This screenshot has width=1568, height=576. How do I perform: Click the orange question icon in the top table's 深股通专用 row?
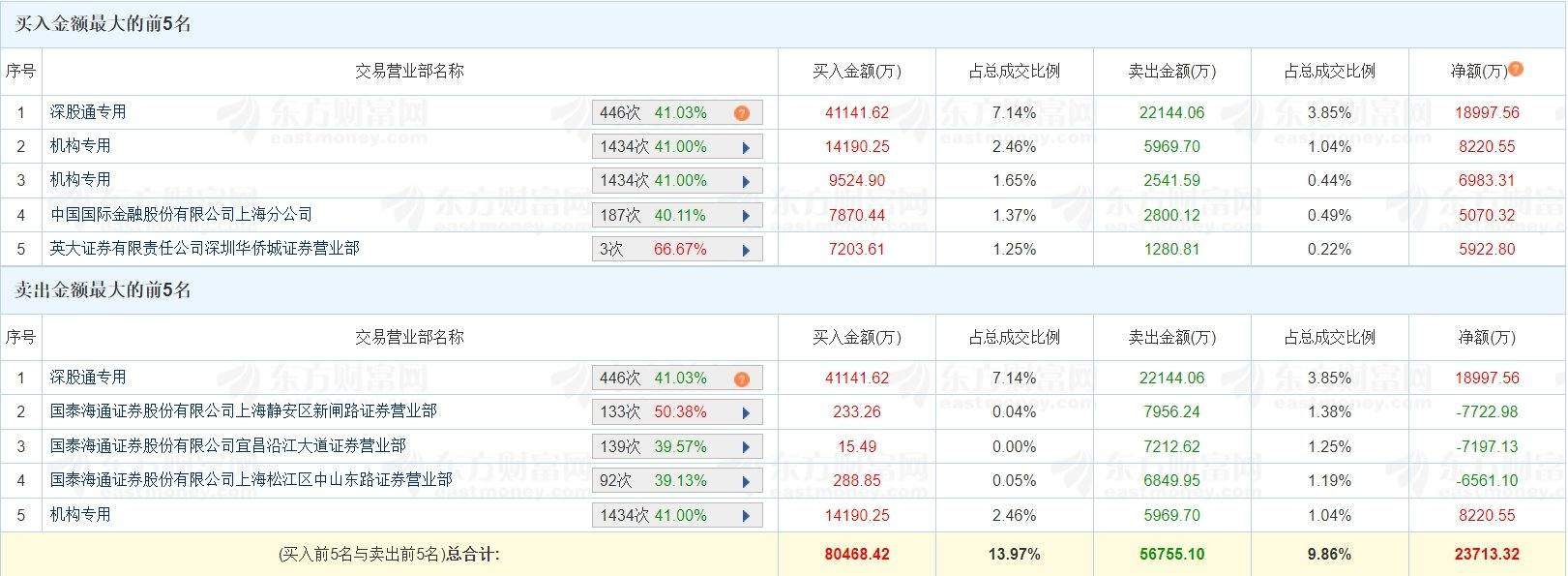[742, 113]
